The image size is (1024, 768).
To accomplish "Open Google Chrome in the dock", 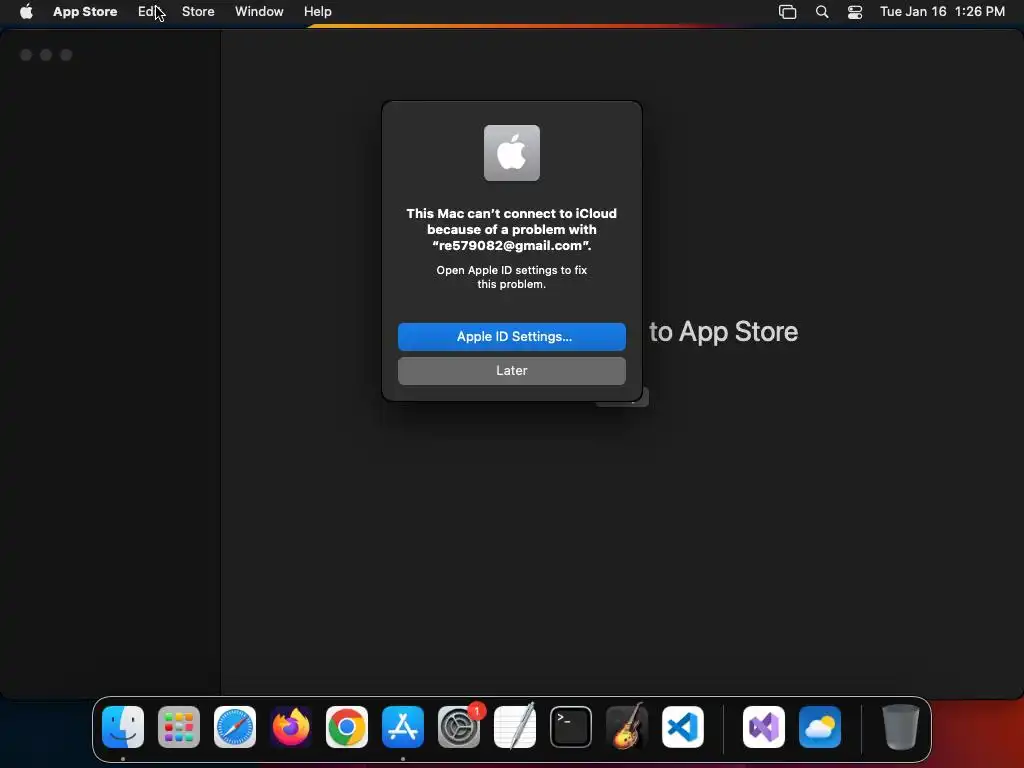I will point(347,727).
